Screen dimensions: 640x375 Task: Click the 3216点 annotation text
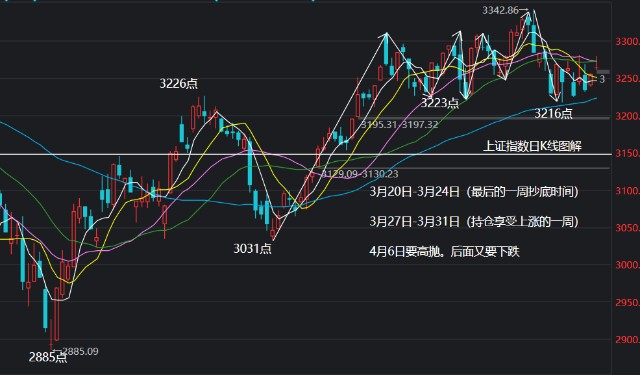pyautogui.click(x=553, y=113)
